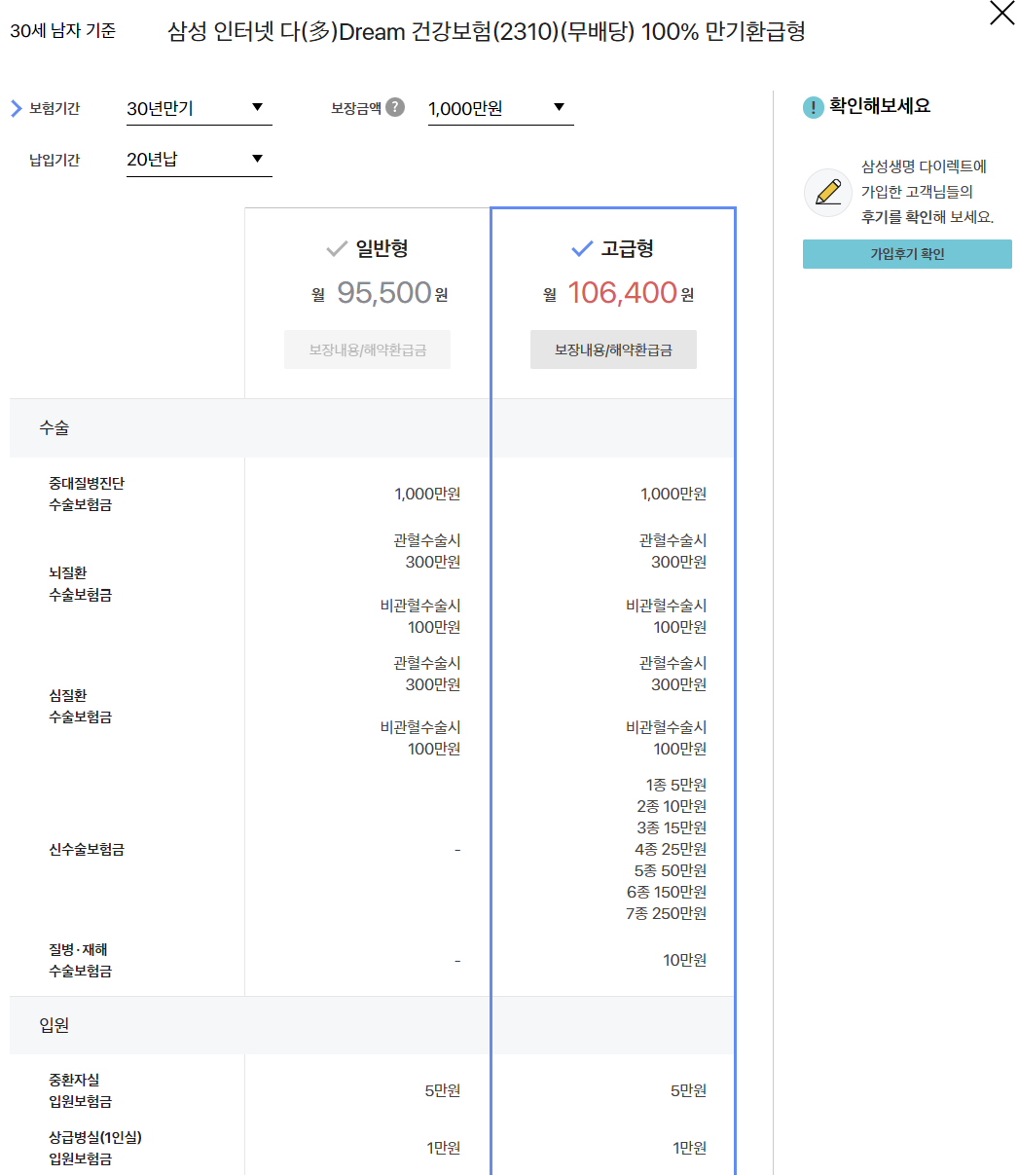Click the 질병·재해 수술보험금 row label
Screen dimensions: 1018x1176
tap(80, 960)
